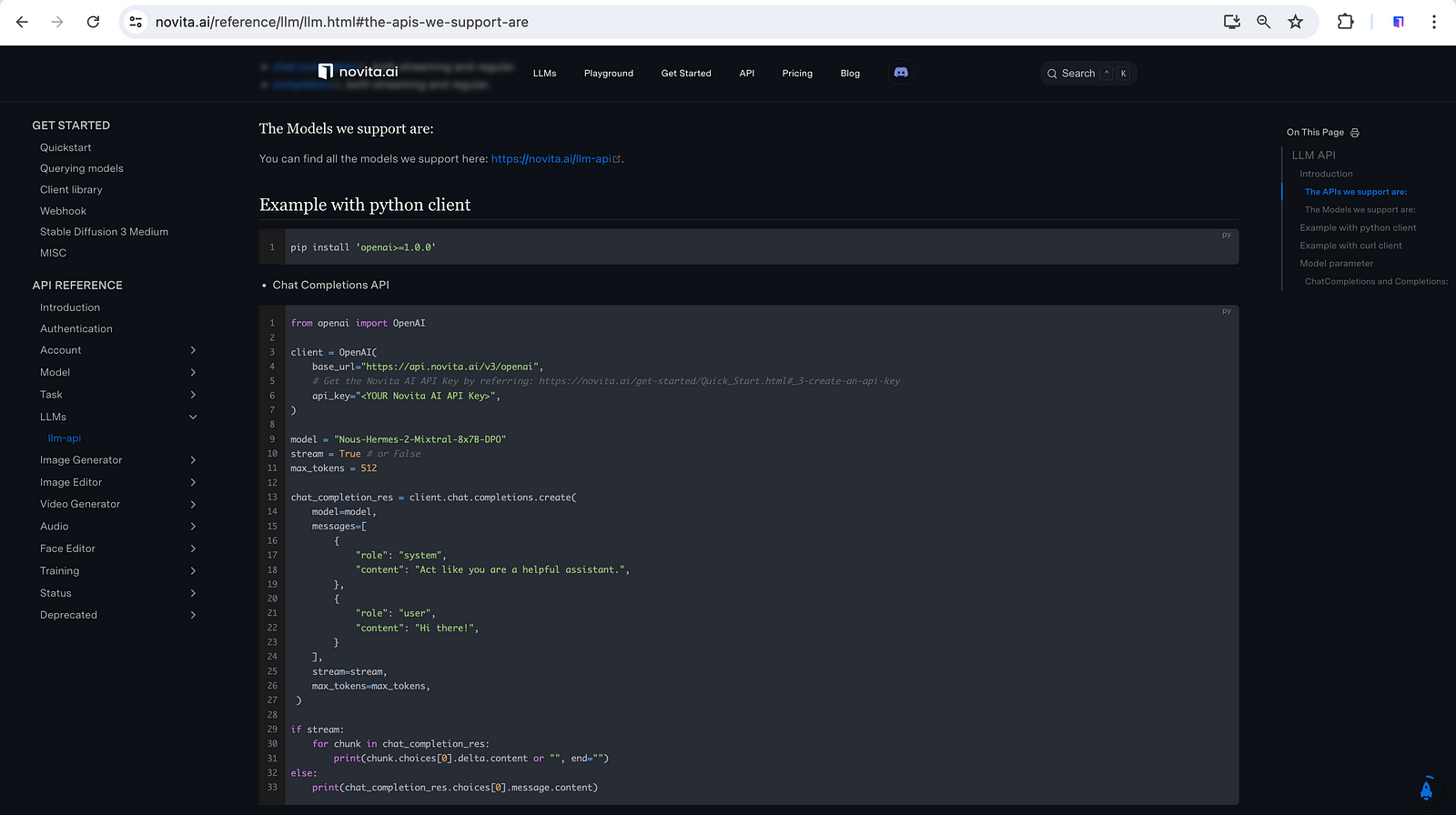Open the Playground nav menu item
1456x815 pixels.
tap(609, 74)
